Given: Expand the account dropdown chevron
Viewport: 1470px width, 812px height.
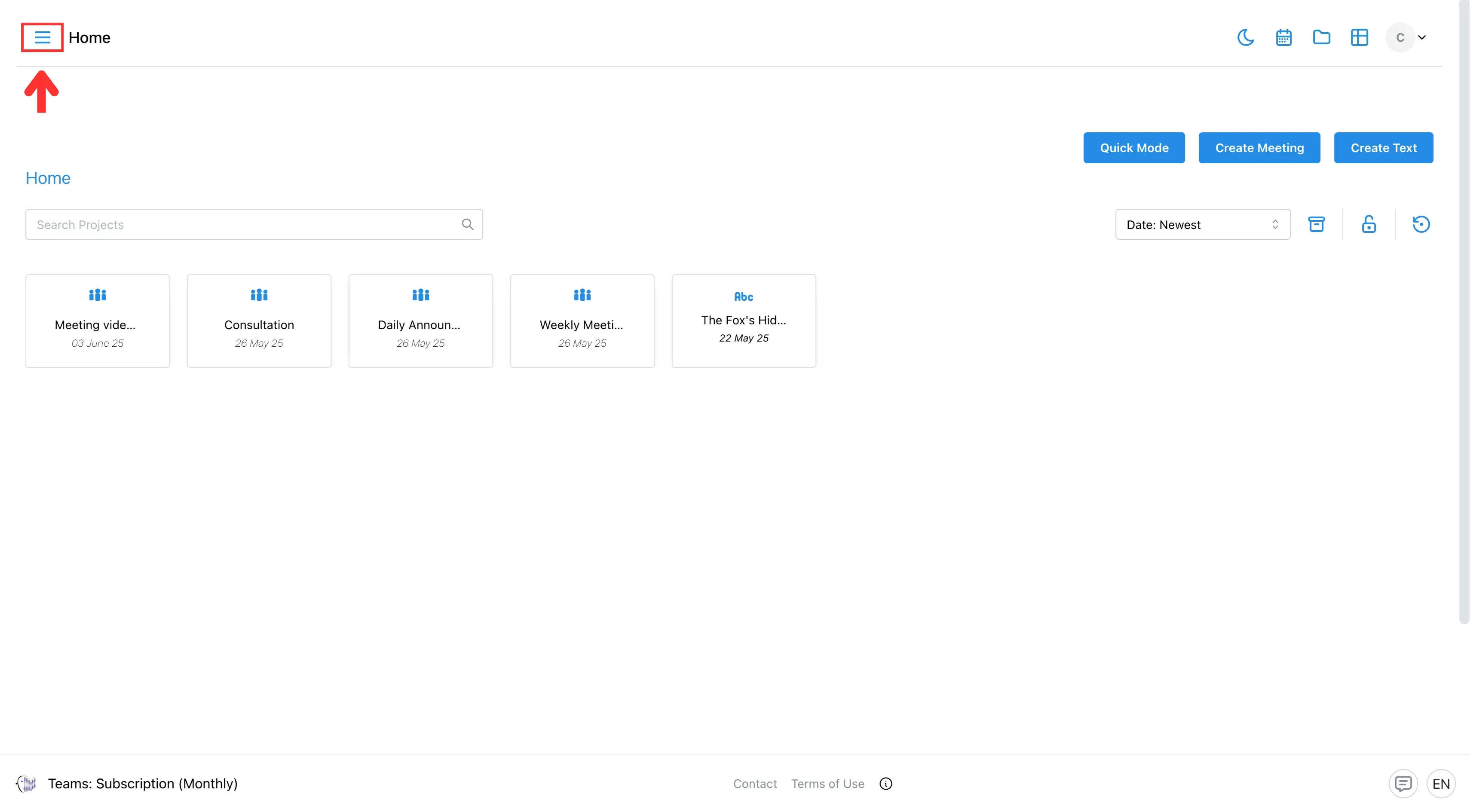Looking at the screenshot, I should pos(1422,38).
